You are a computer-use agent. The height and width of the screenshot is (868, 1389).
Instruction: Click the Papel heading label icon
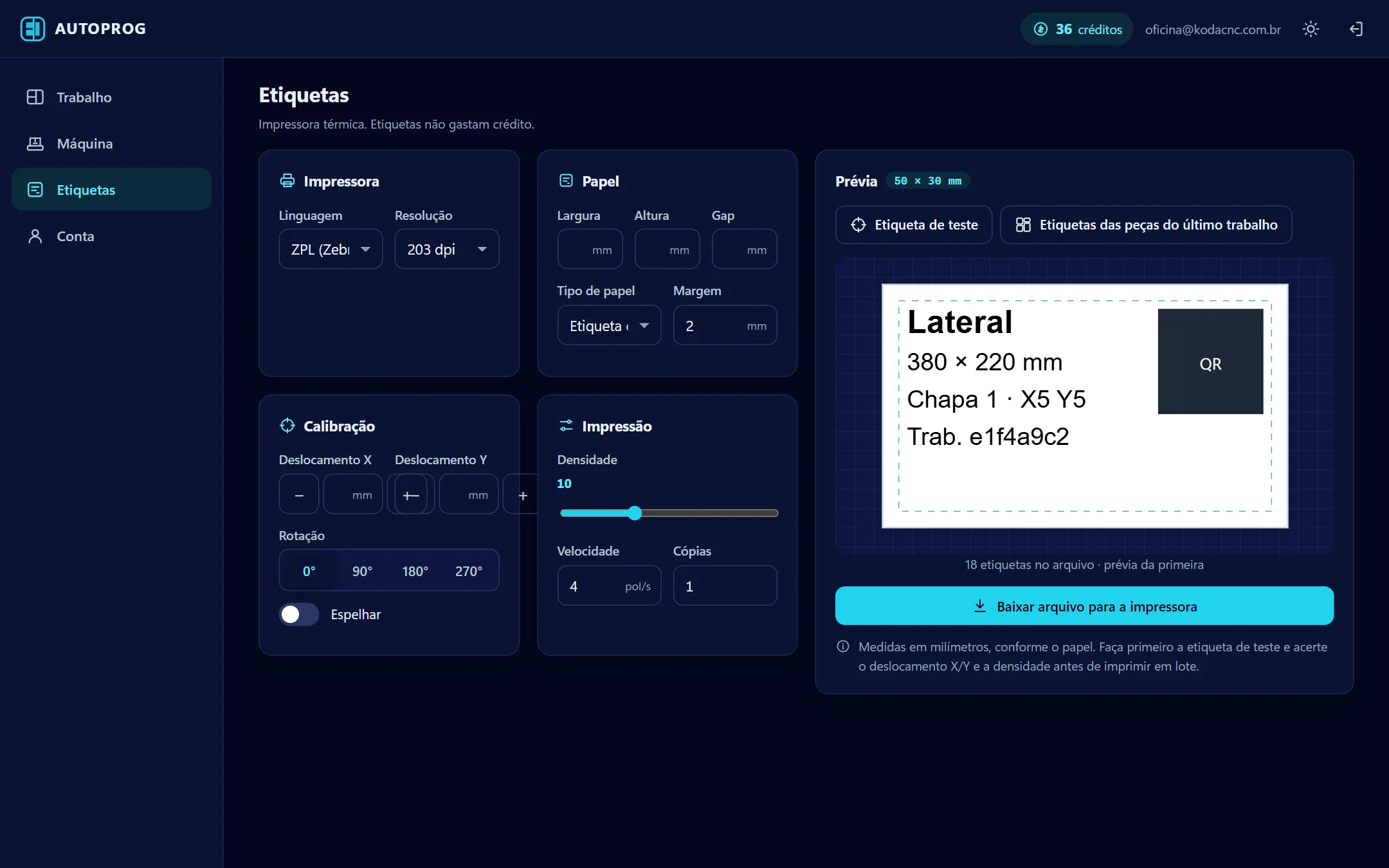pyautogui.click(x=566, y=181)
